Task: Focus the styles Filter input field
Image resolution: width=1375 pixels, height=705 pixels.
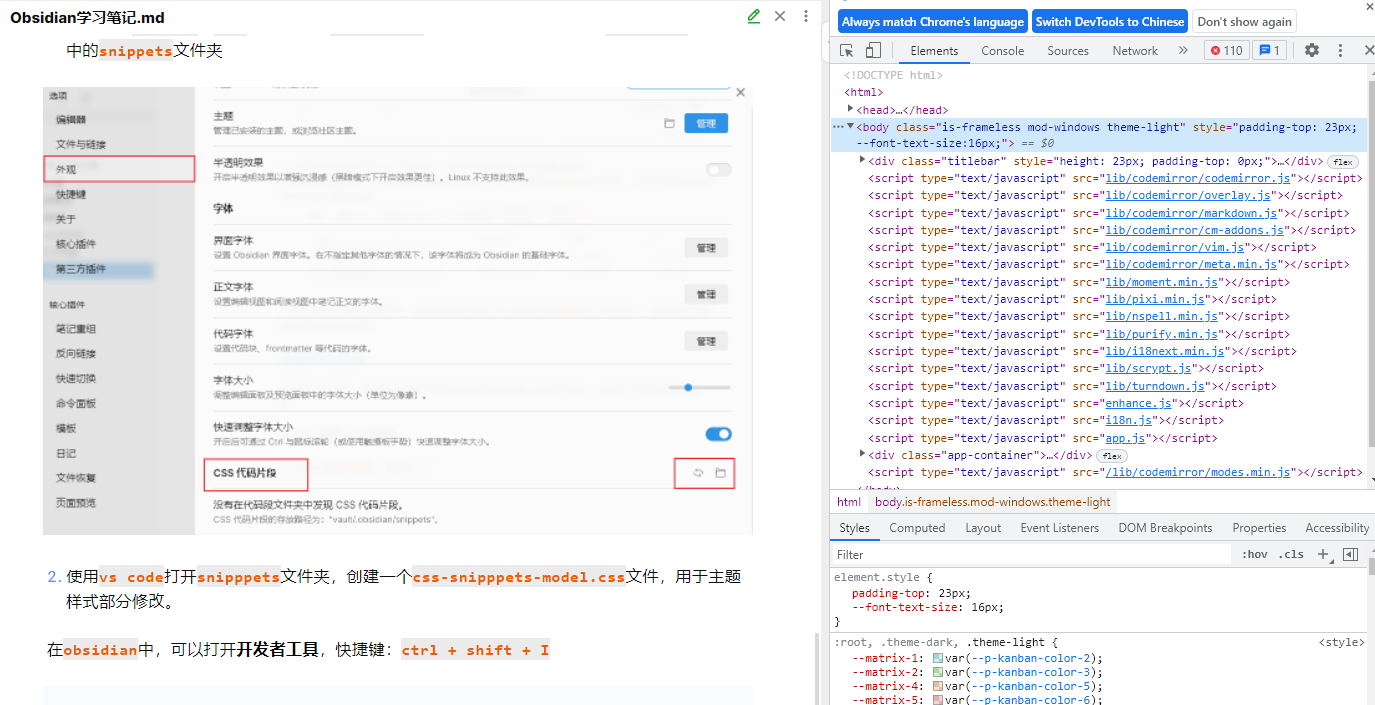Action: coord(1030,554)
